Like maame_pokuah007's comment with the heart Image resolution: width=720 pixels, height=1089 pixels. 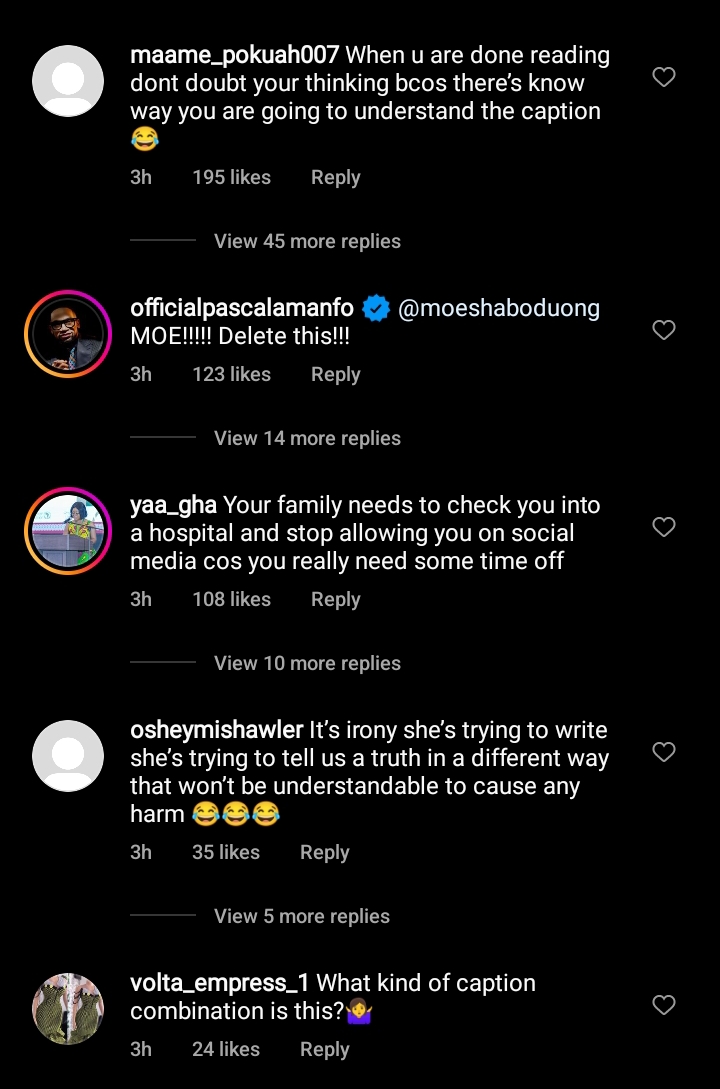coord(664,77)
